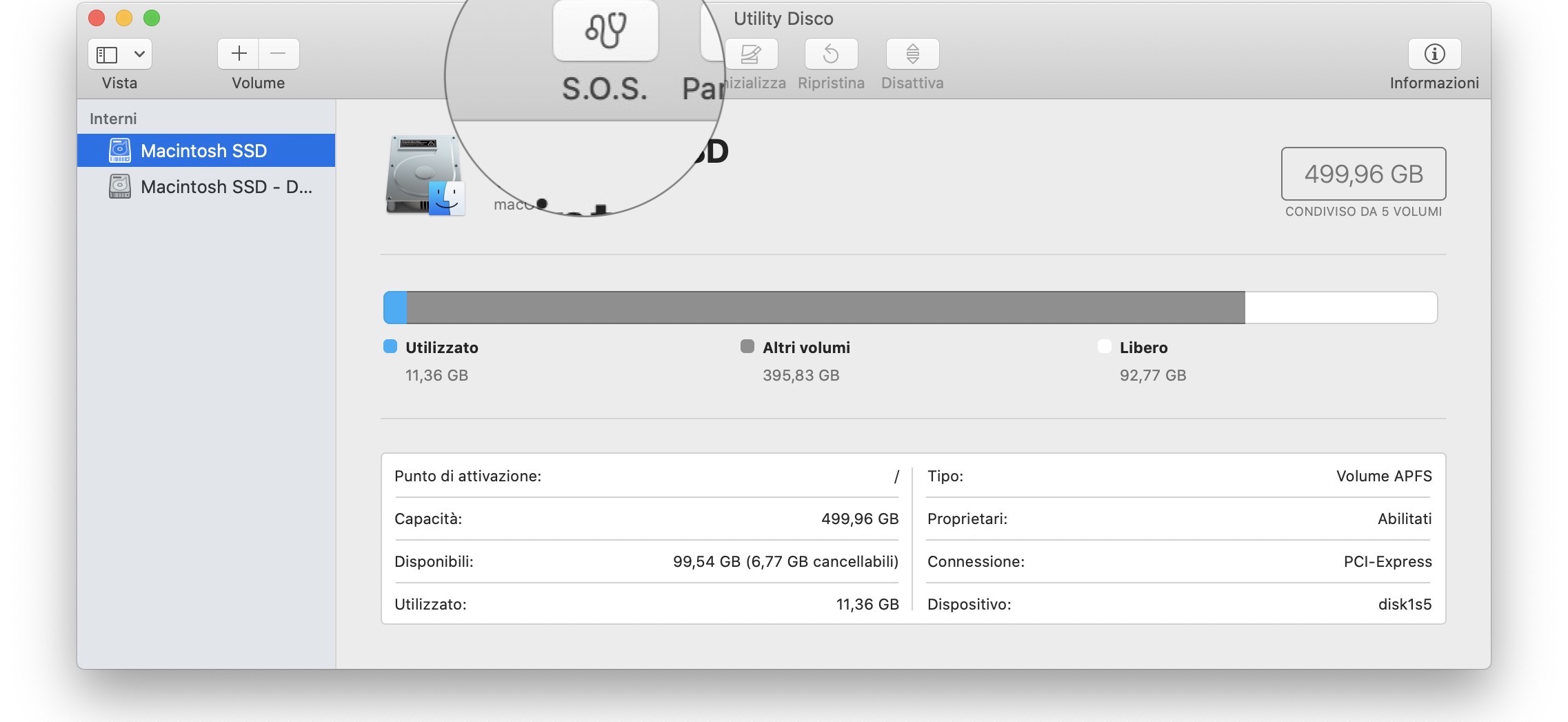1568x722 pixels.
Task: Click the gray Altri volumi legend swatch
Action: click(x=747, y=347)
